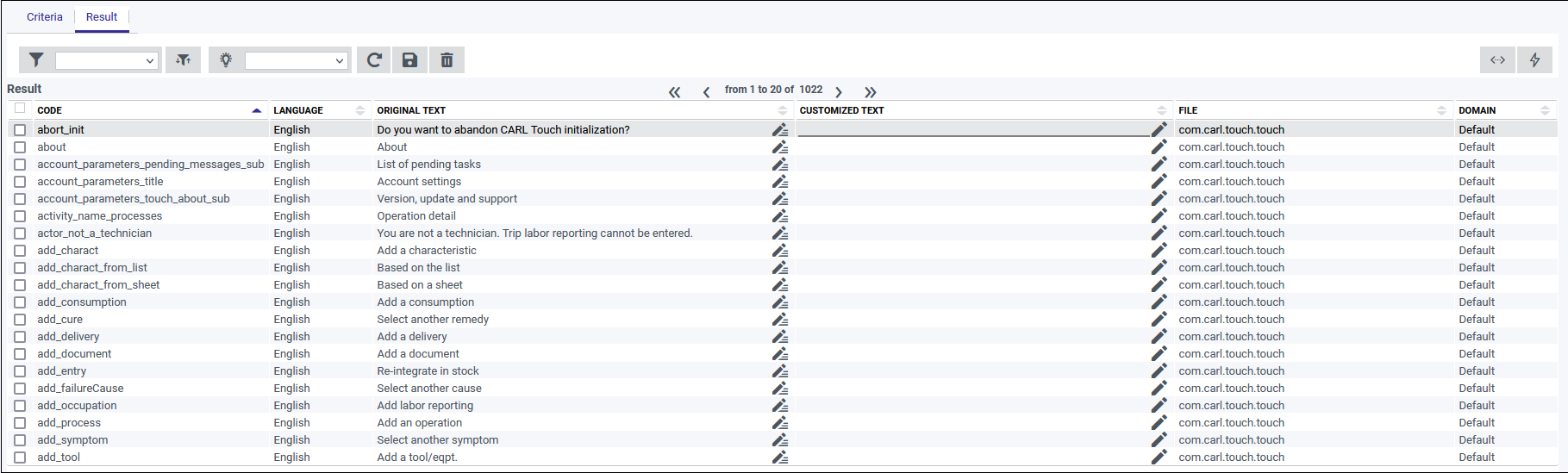Click the 'actor_not_a_technician' code cell
Screen dimensions: 1568x473
(x=94, y=233)
